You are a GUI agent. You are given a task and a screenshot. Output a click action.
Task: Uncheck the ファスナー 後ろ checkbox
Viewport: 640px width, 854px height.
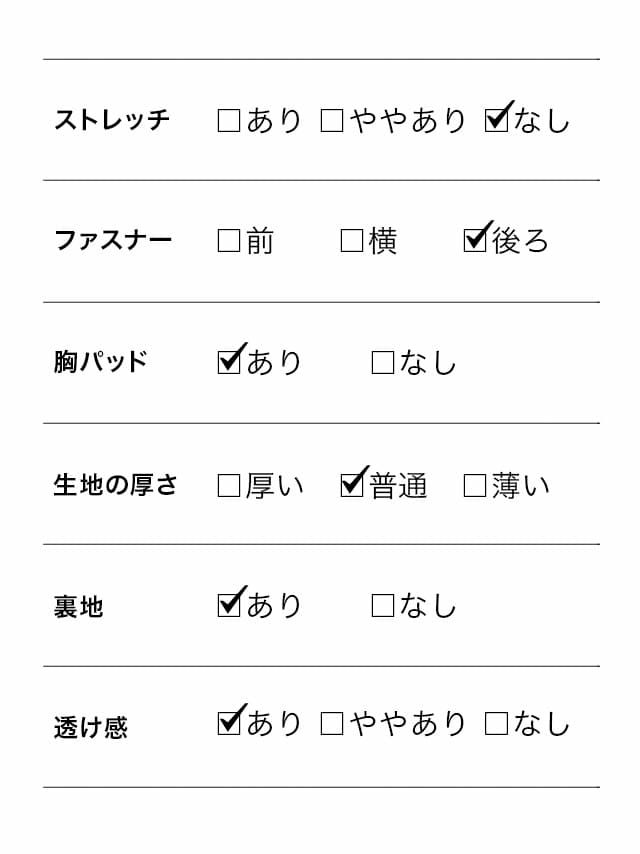pos(476,240)
